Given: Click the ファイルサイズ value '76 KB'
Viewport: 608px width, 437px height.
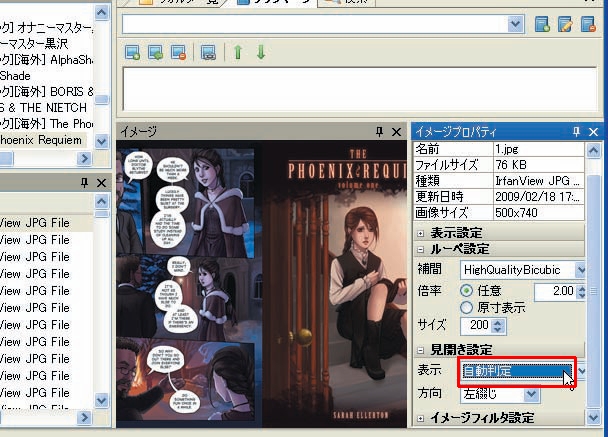Looking at the screenshot, I should (x=539, y=165).
